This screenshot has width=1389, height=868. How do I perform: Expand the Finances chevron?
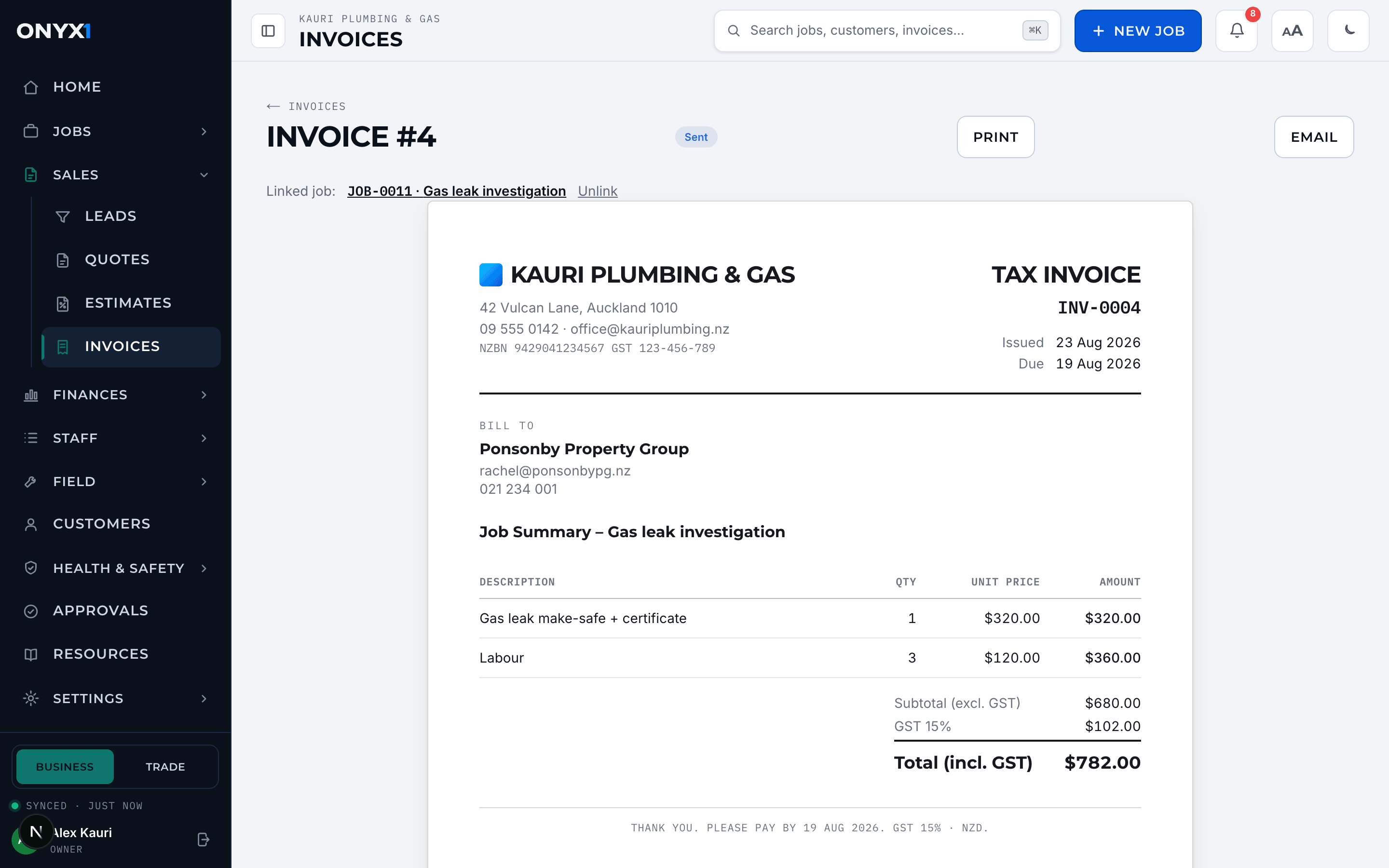pyautogui.click(x=204, y=395)
